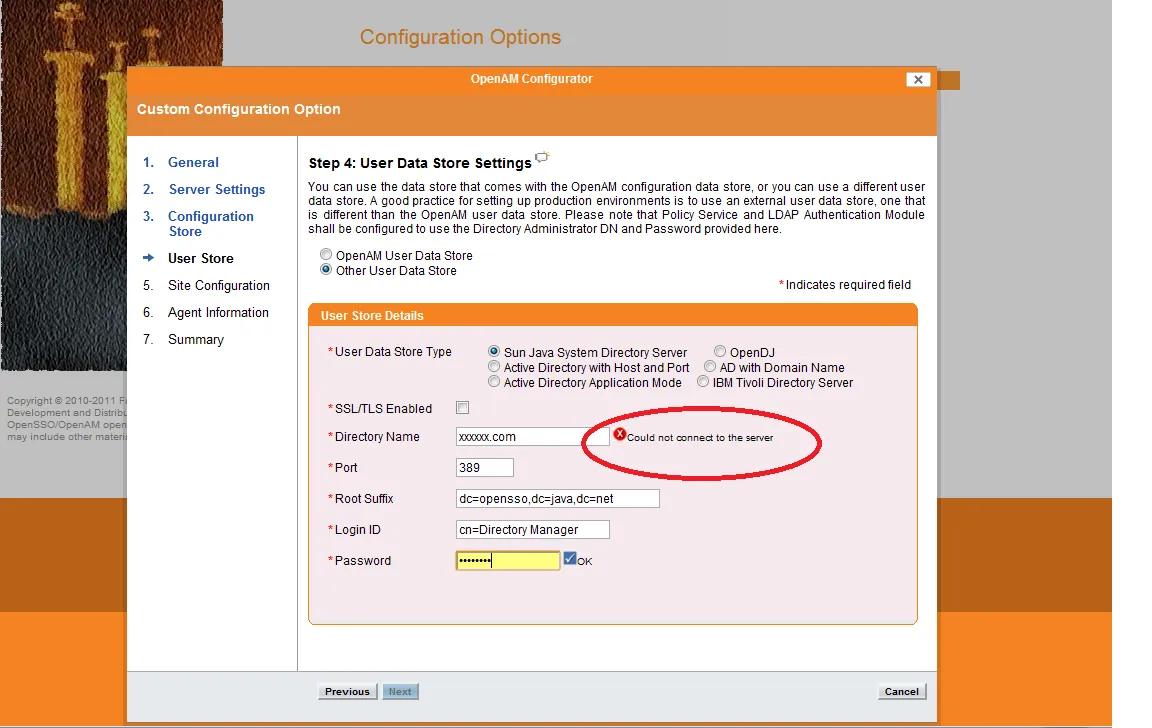Select OpenAM User Data Store radio

325,254
